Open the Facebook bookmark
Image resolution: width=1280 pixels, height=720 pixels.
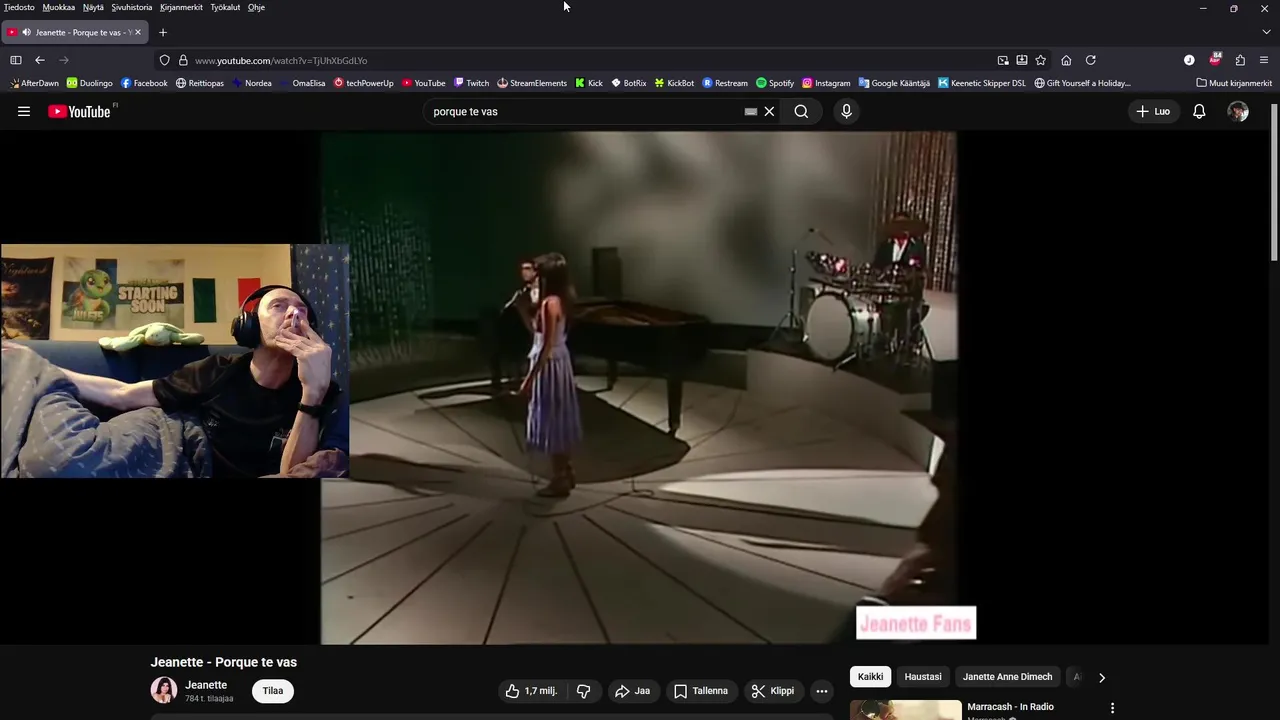click(144, 83)
